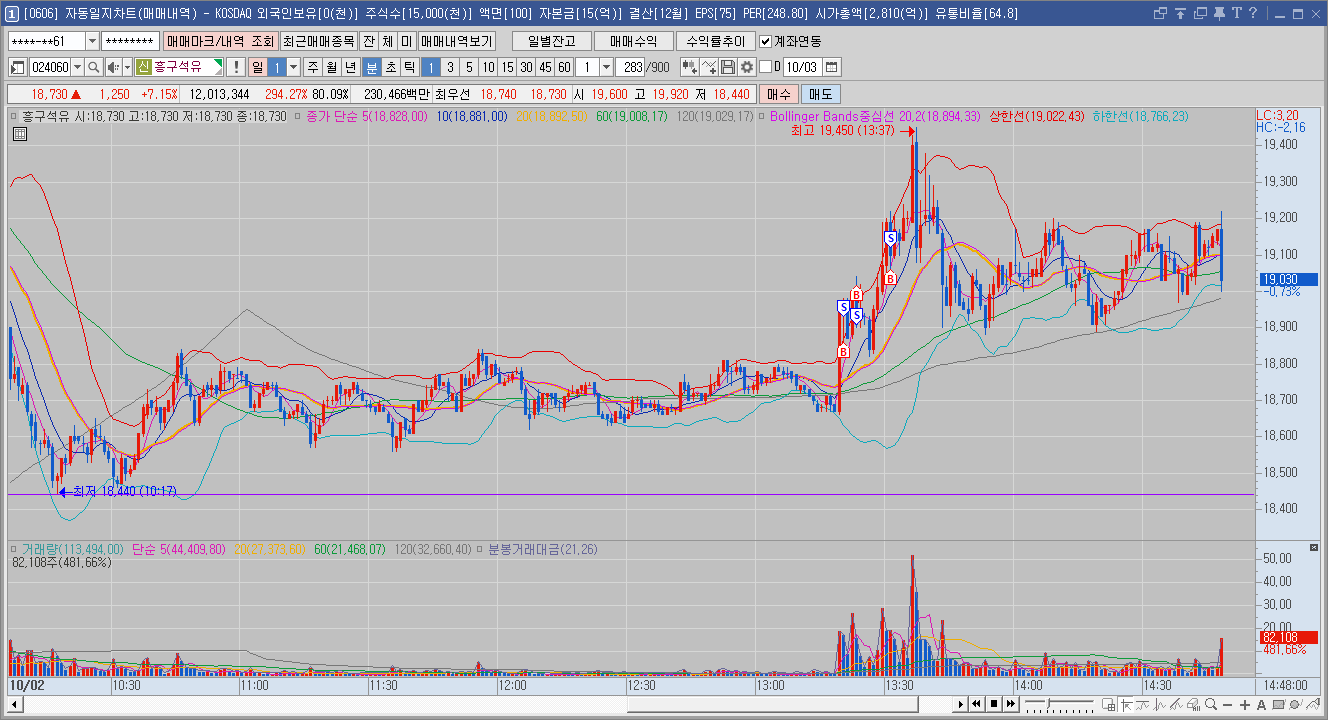Select the 틱 tick period toggle
This screenshot has height=720, width=1328.
(x=409, y=67)
